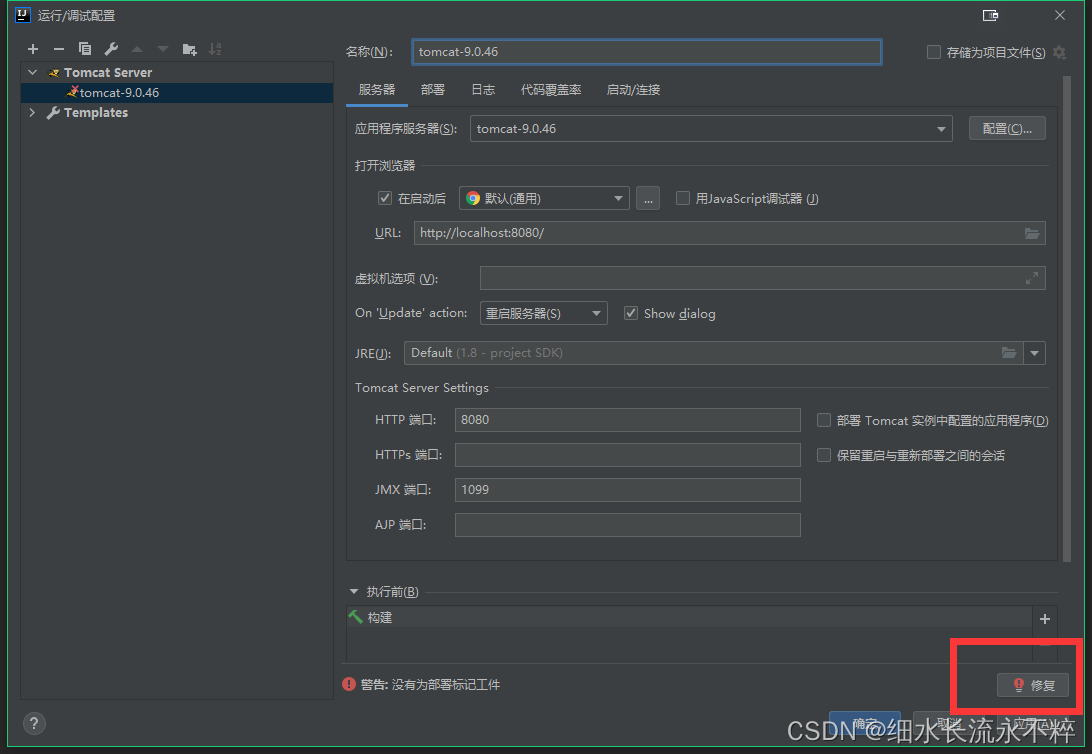Select tomcat-9.0.46 in configuration tree
The image size is (1092, 754).
(x=177, y=93)
